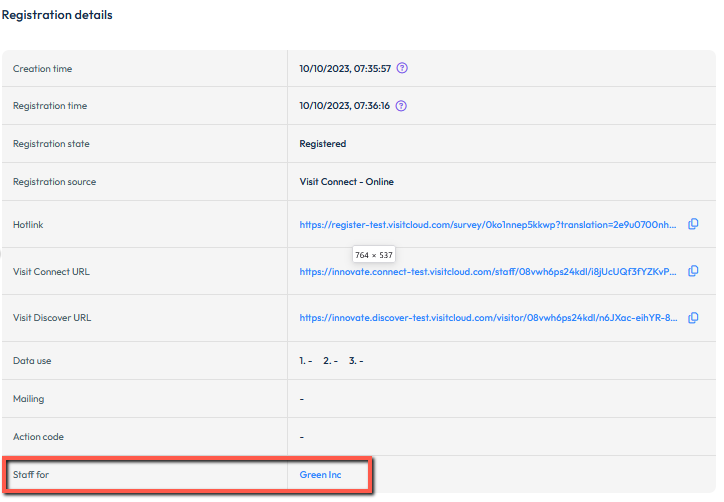Click the Registration source row label
Screen dimensions: 724x502
(54, 182)
